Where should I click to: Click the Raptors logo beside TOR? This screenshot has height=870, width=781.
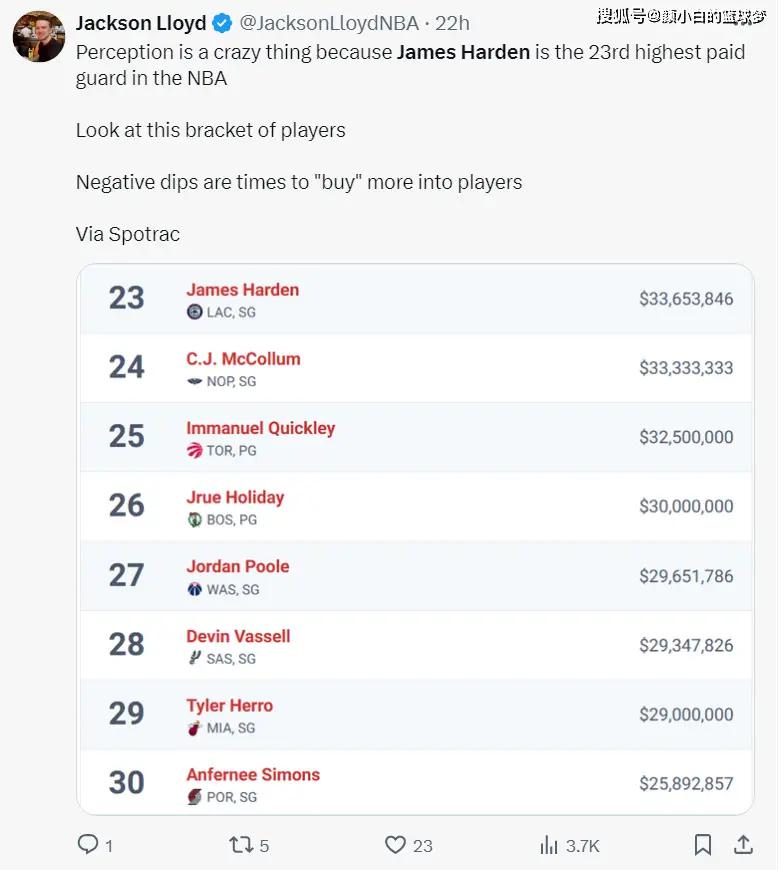tap(194, 450)
